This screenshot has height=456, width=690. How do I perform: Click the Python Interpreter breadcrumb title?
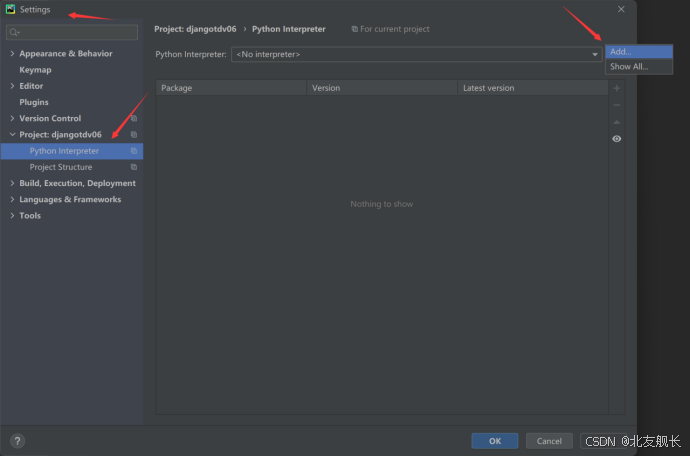pos(289,29)
